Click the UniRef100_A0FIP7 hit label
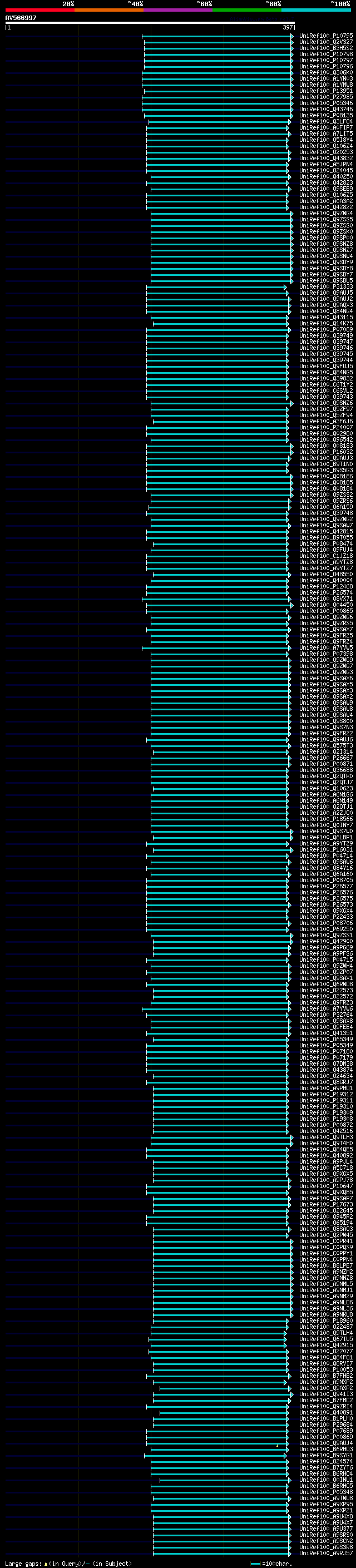Screen dimensions: 356x1568 click(326, 127)
